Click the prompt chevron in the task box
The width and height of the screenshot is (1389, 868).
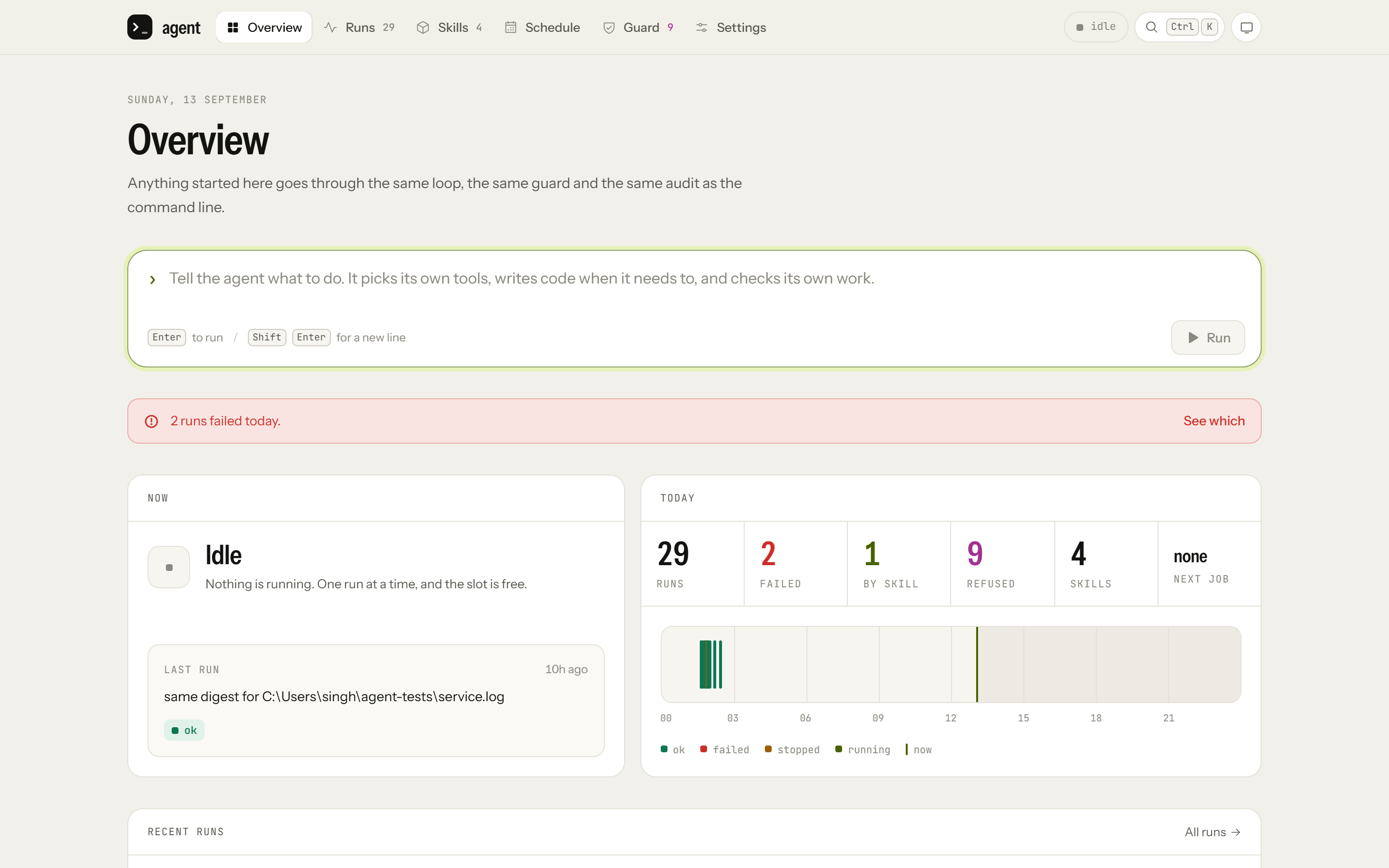[x=153, y=280]
